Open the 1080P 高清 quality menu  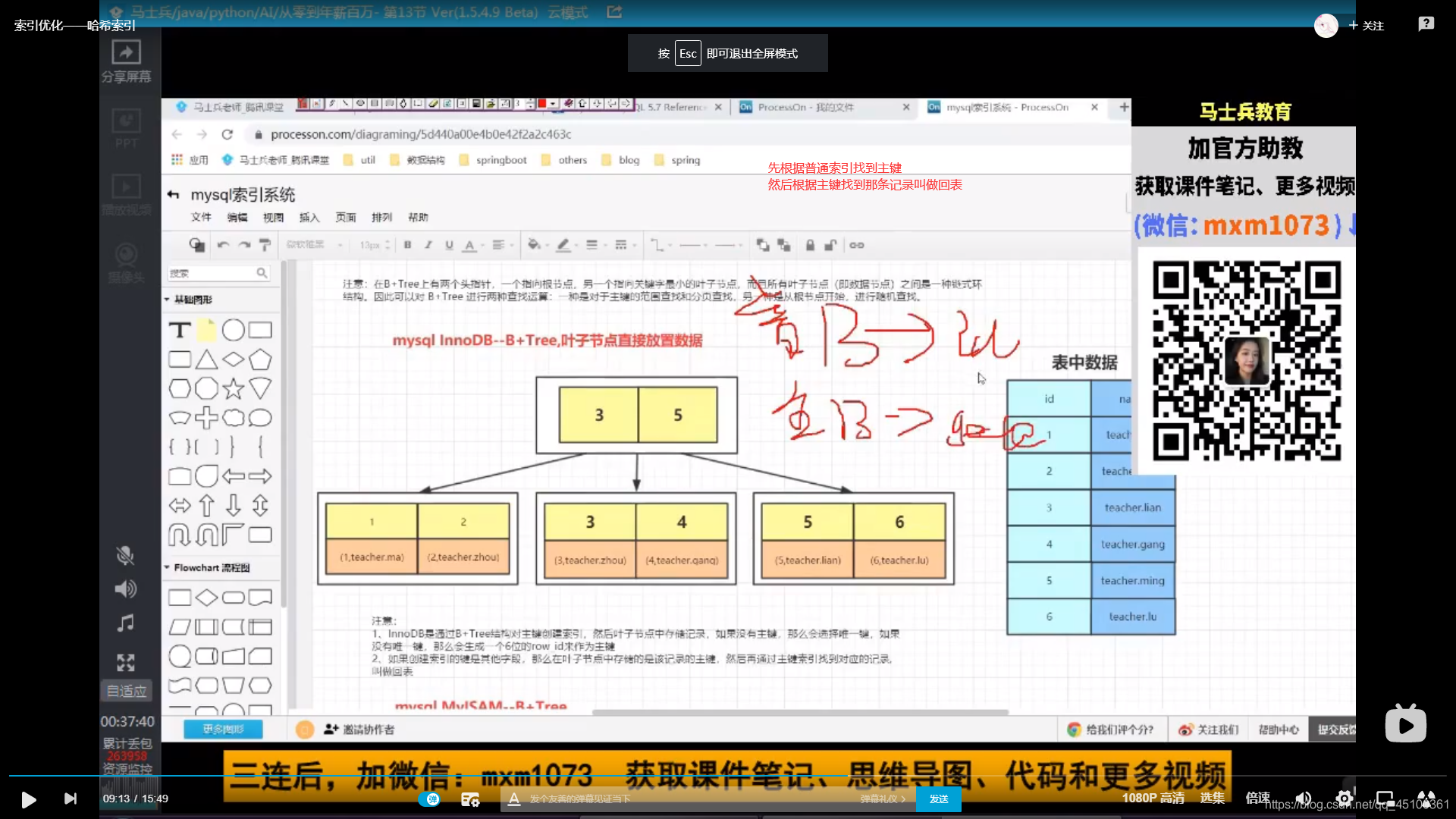1153,799
